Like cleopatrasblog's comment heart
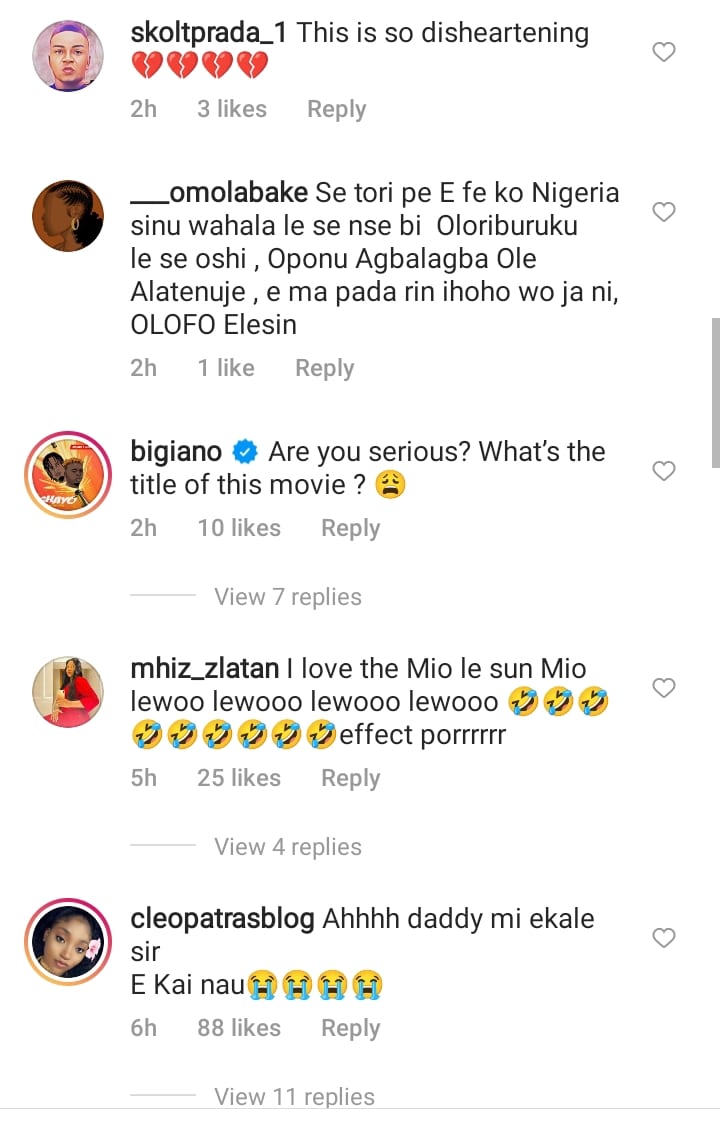The height and width of the screenshot is (1127, 720). [664, 938]
